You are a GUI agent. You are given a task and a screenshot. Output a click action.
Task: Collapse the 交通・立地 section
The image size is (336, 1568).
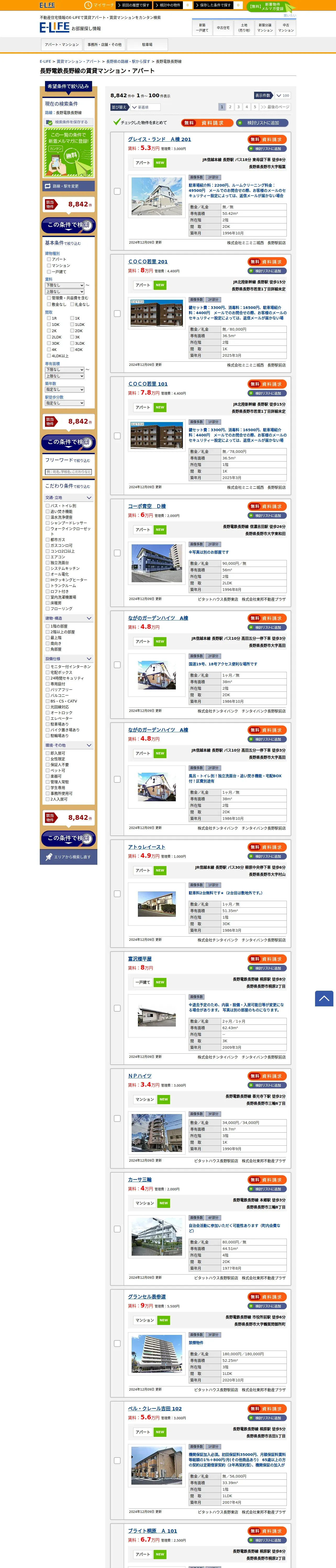click(68, 497)
